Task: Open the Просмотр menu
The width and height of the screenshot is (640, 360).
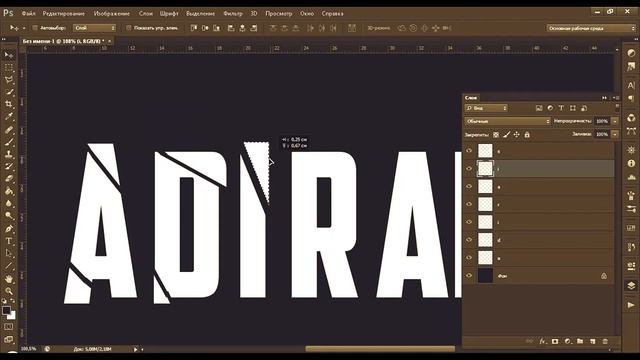Action: [x=279, y=13]
